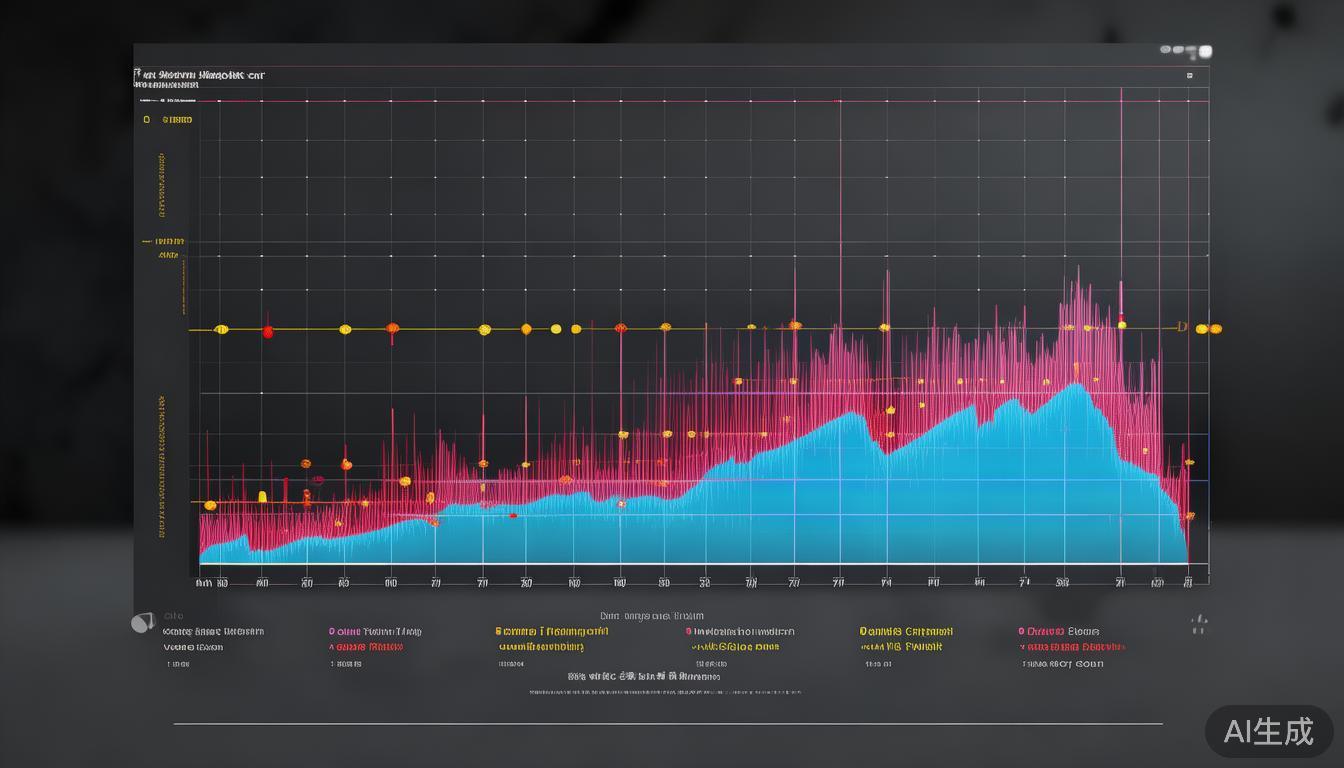Image resolution: width=1344 pixels, height=768 pixels.
Task: Toggle the first white legend series
Action: point(213,631)
